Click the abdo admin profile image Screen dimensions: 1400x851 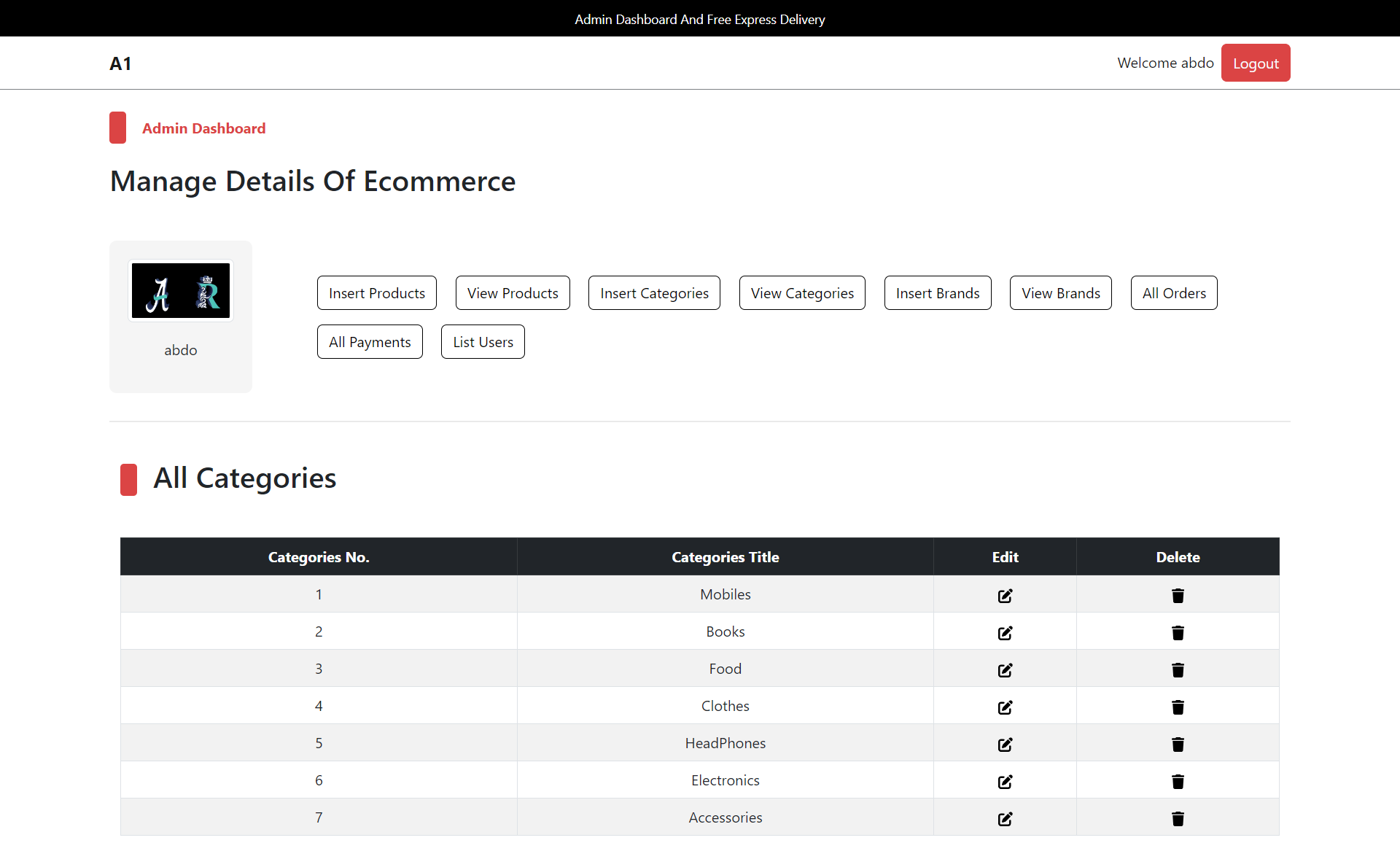coord(181,291)
